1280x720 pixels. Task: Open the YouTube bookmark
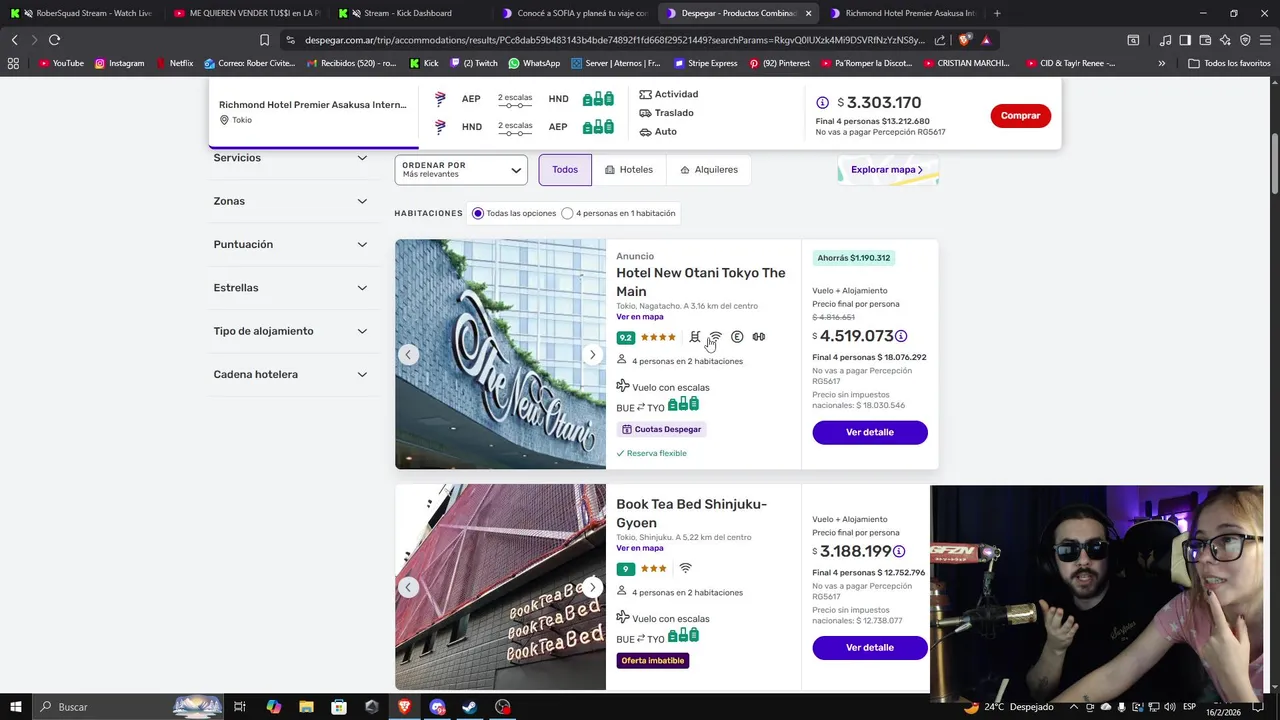point(61,63)
